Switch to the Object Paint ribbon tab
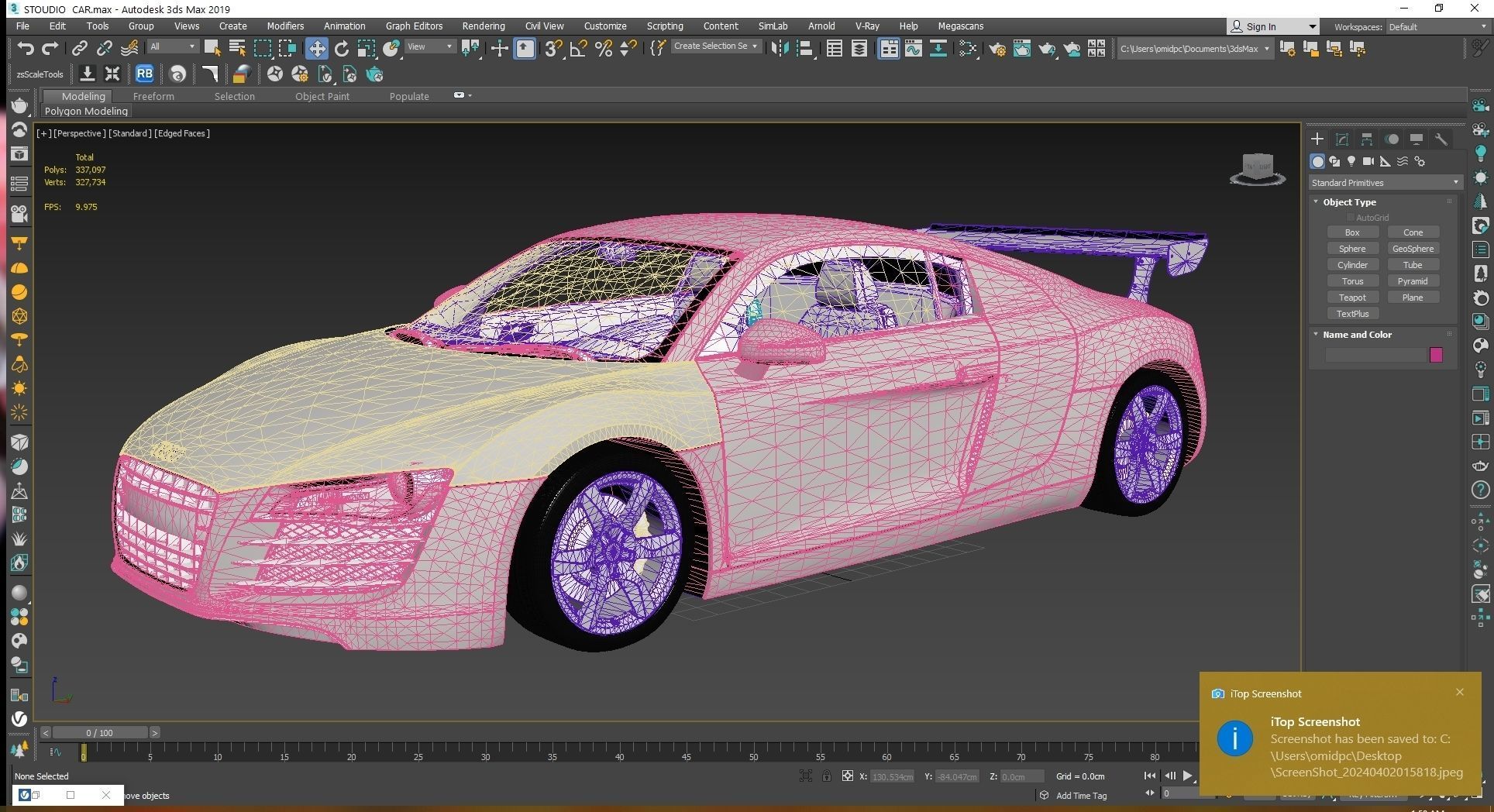 click(322, 96)
